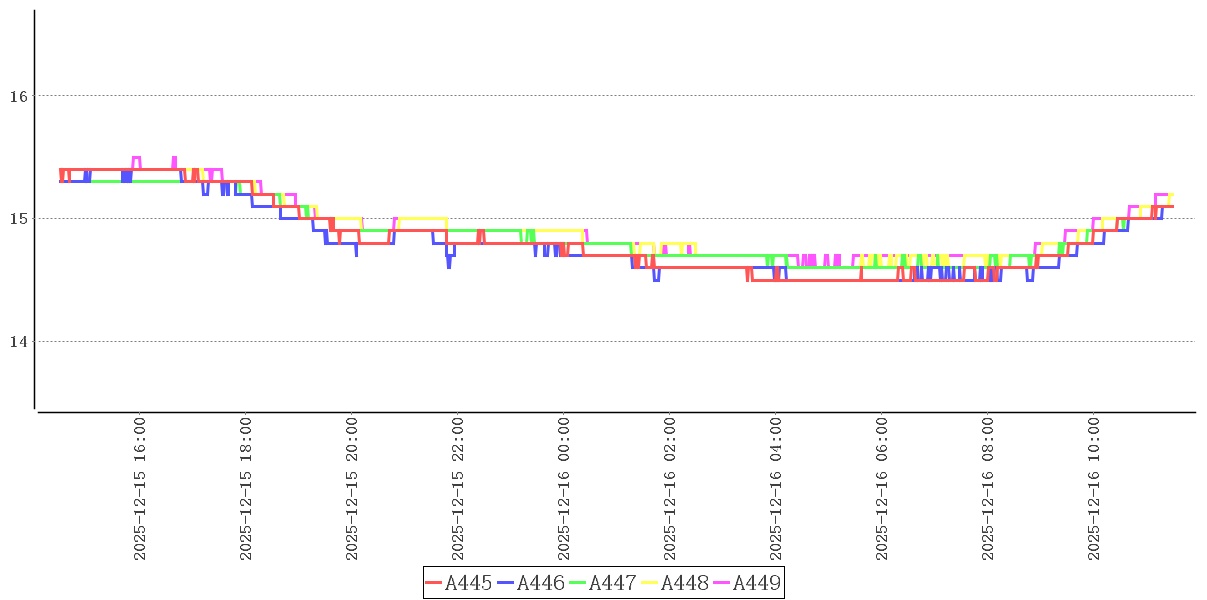Click the y-axis value 16 label

(20, 96)
